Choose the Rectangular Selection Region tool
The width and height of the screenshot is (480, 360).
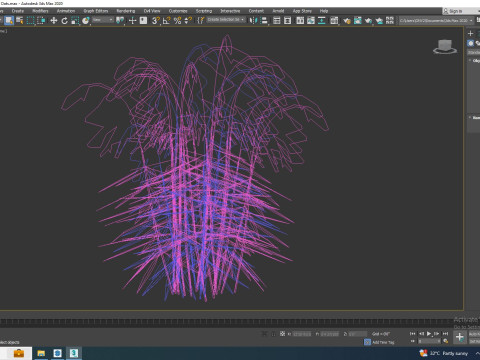(30, 20)
